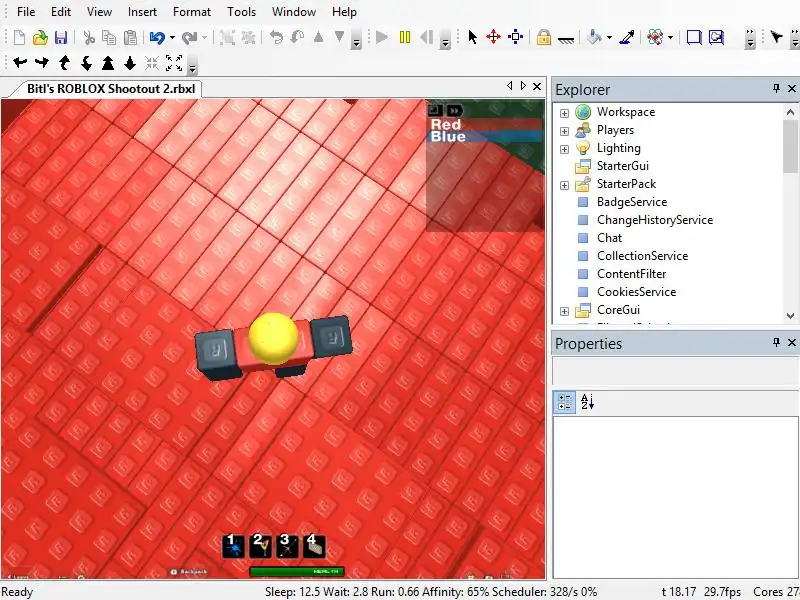This screenshot has height=600, width=800.
Task: Save the place with the floppy icon
Action: point(61,37)
